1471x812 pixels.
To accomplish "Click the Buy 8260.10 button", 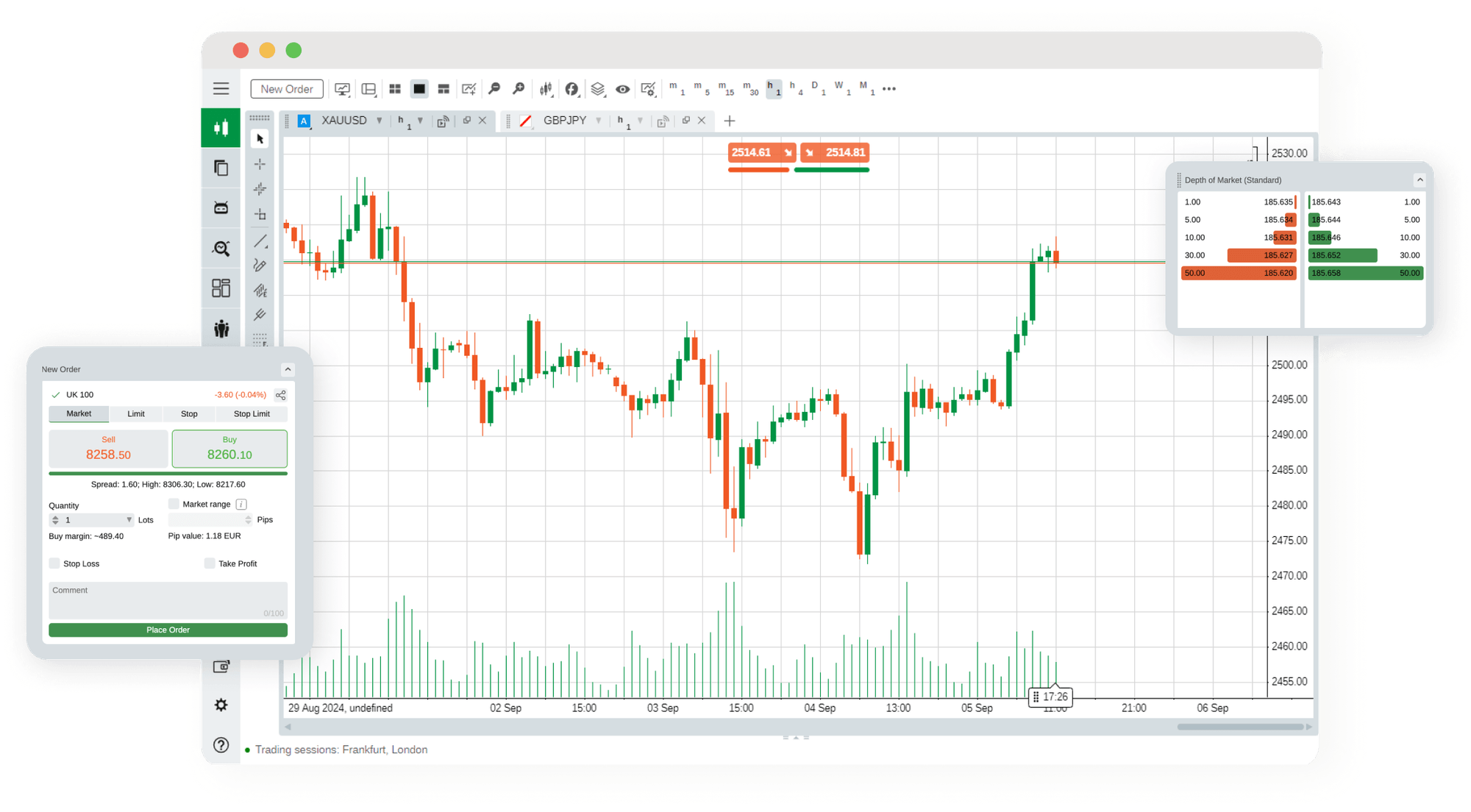I will 229,448.
